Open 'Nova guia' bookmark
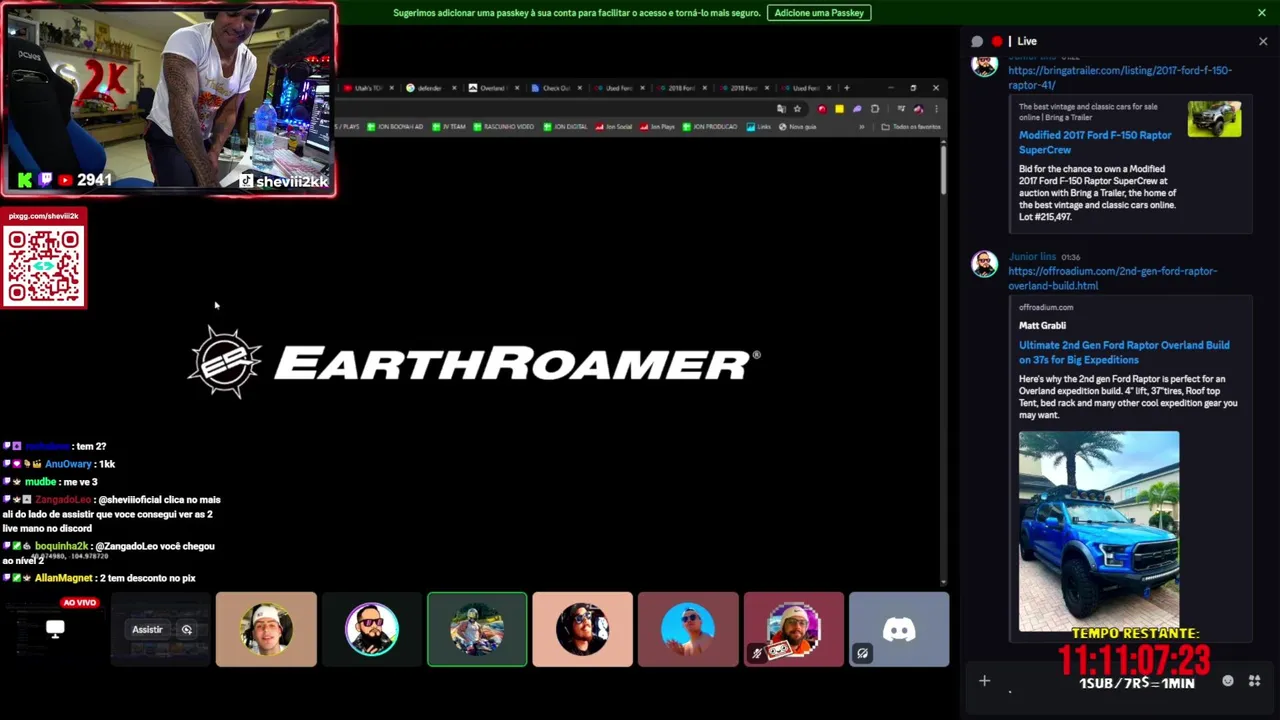 point(797,127)
